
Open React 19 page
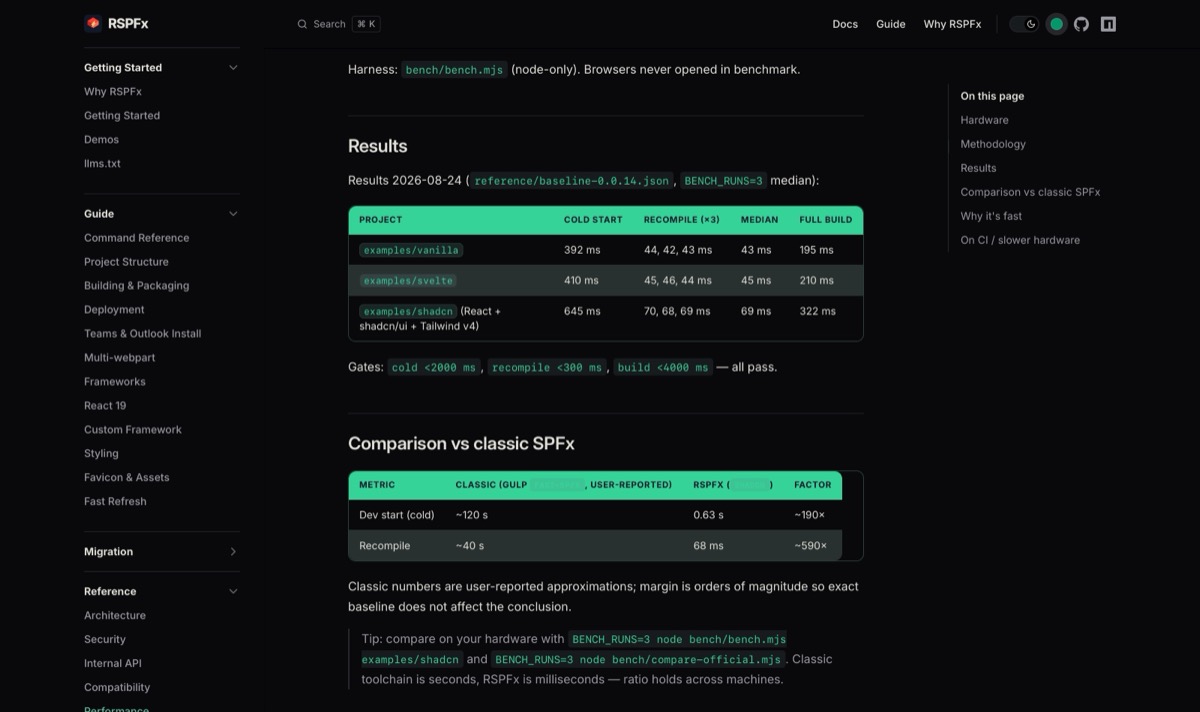click(x=105, y=406)
